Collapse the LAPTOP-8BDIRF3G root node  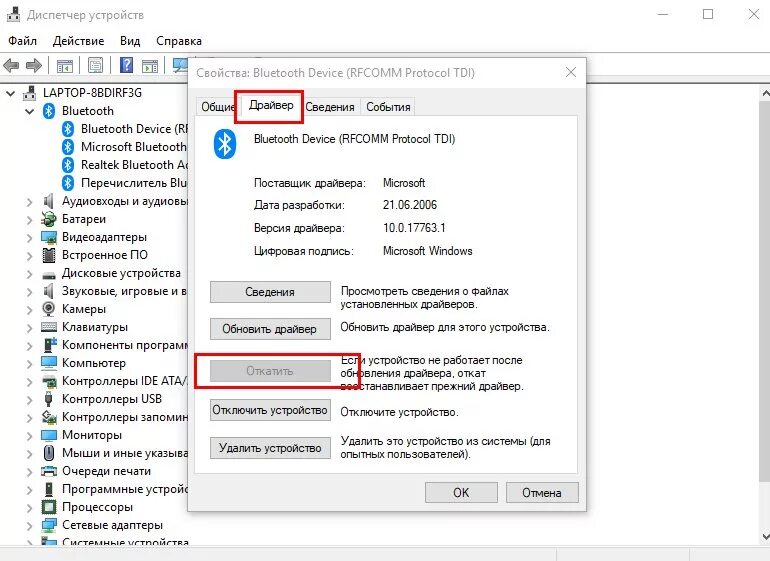coord(10,93)
